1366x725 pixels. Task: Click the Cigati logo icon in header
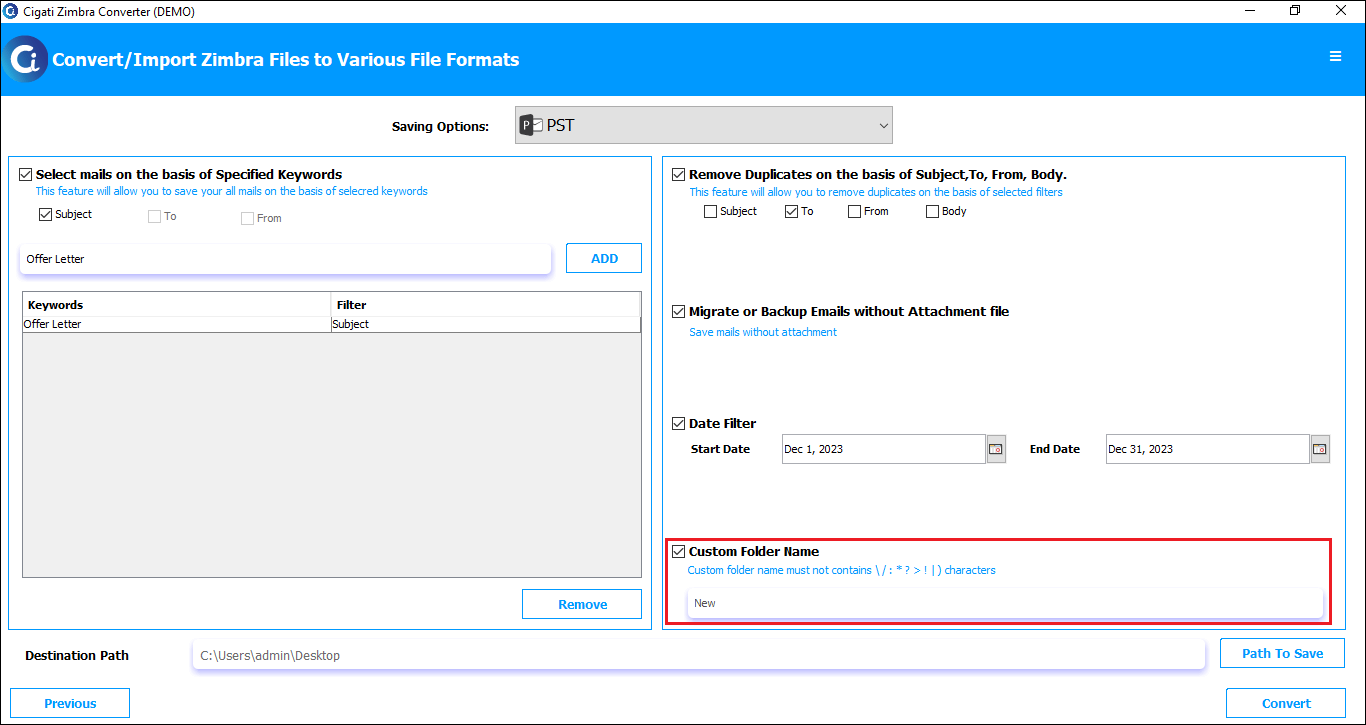[24, 59]
